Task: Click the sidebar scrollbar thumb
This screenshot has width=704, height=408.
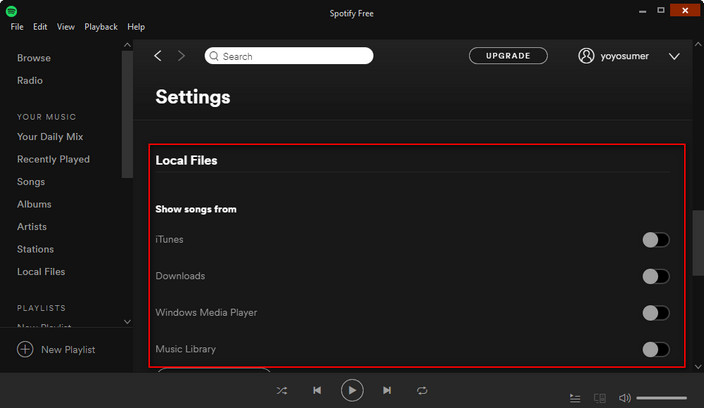Action: pyautogui.click(x=127, y=114)
